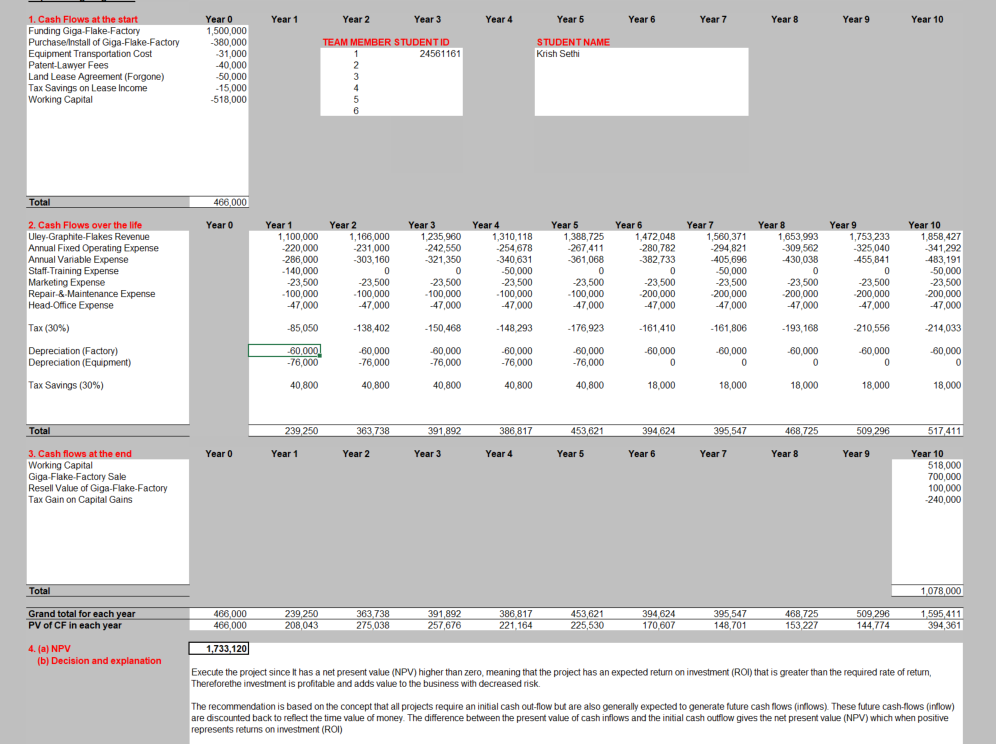Image resolution: width=996 pixels, height=744 pixels.
Task: Click Year 10 present value 394,361
Action: click(944, 625)
